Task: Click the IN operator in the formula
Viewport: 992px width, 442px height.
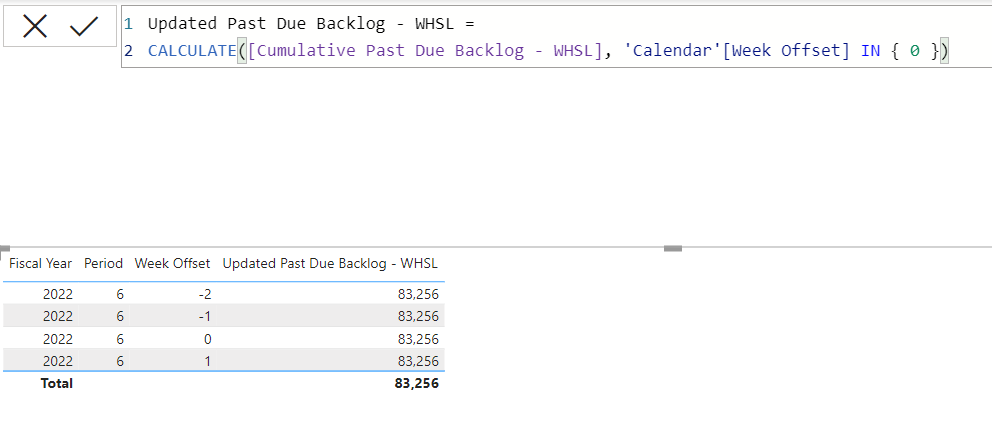Action: coord(871,51)
